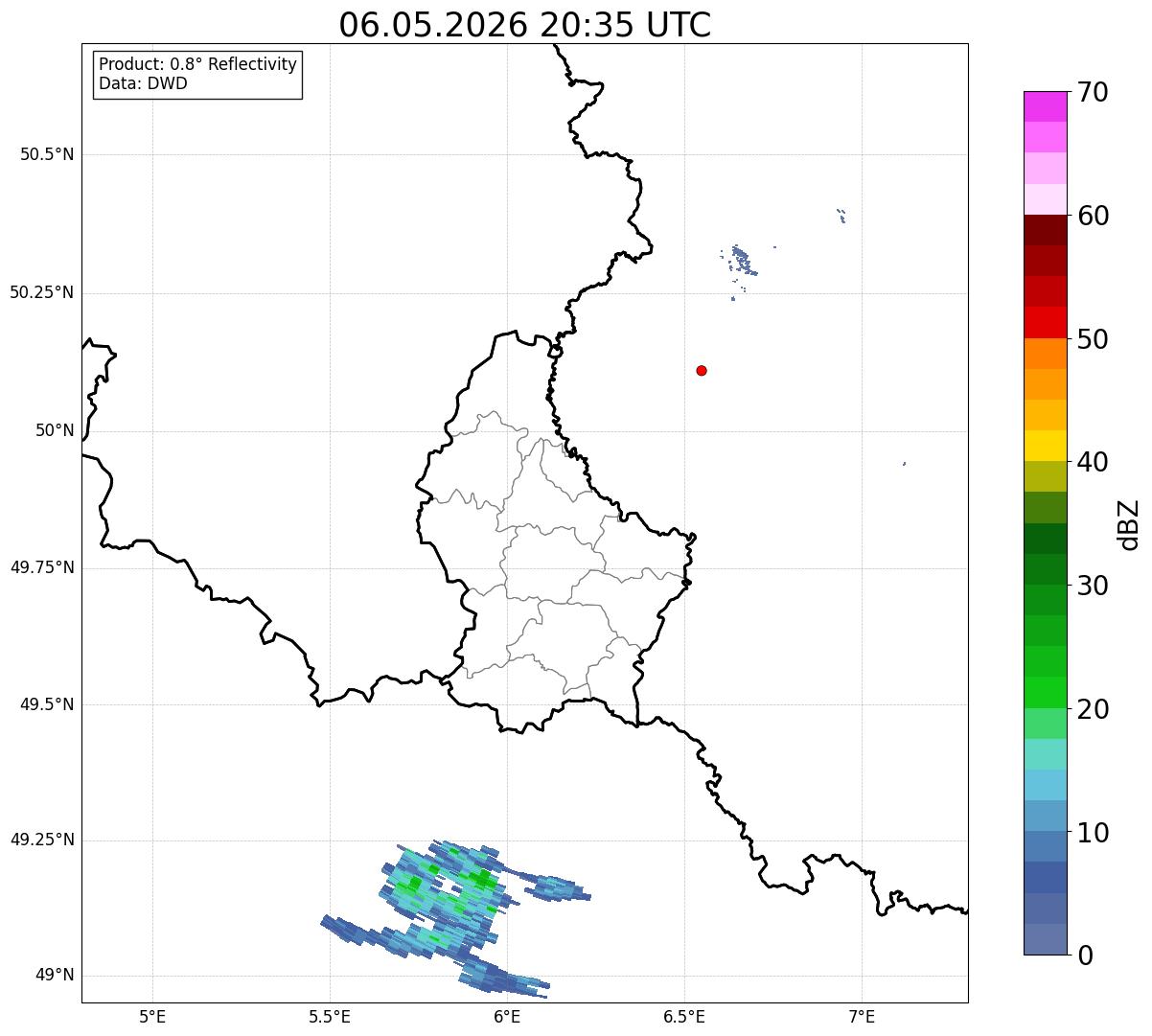Click the magenta 70 dBZ color band
1152x1036 pixels.
point(1045,106)
